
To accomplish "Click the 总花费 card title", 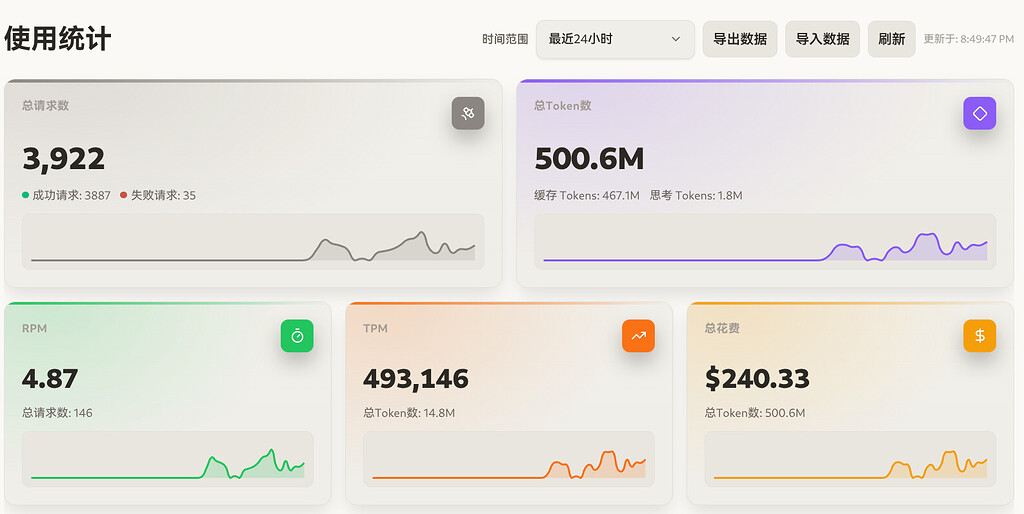I will point(722,329).
